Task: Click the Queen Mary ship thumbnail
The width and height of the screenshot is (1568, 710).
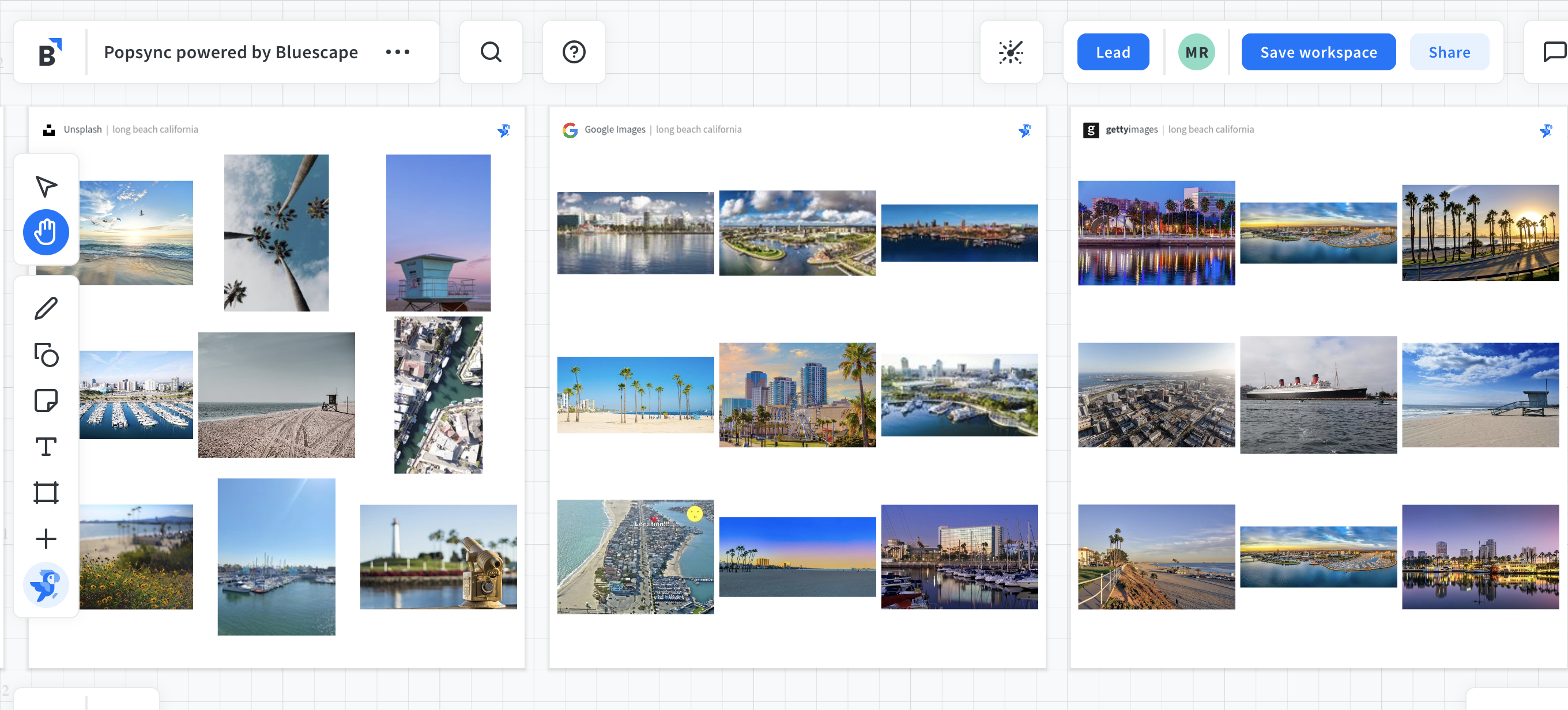Action: coord(1318,395)
